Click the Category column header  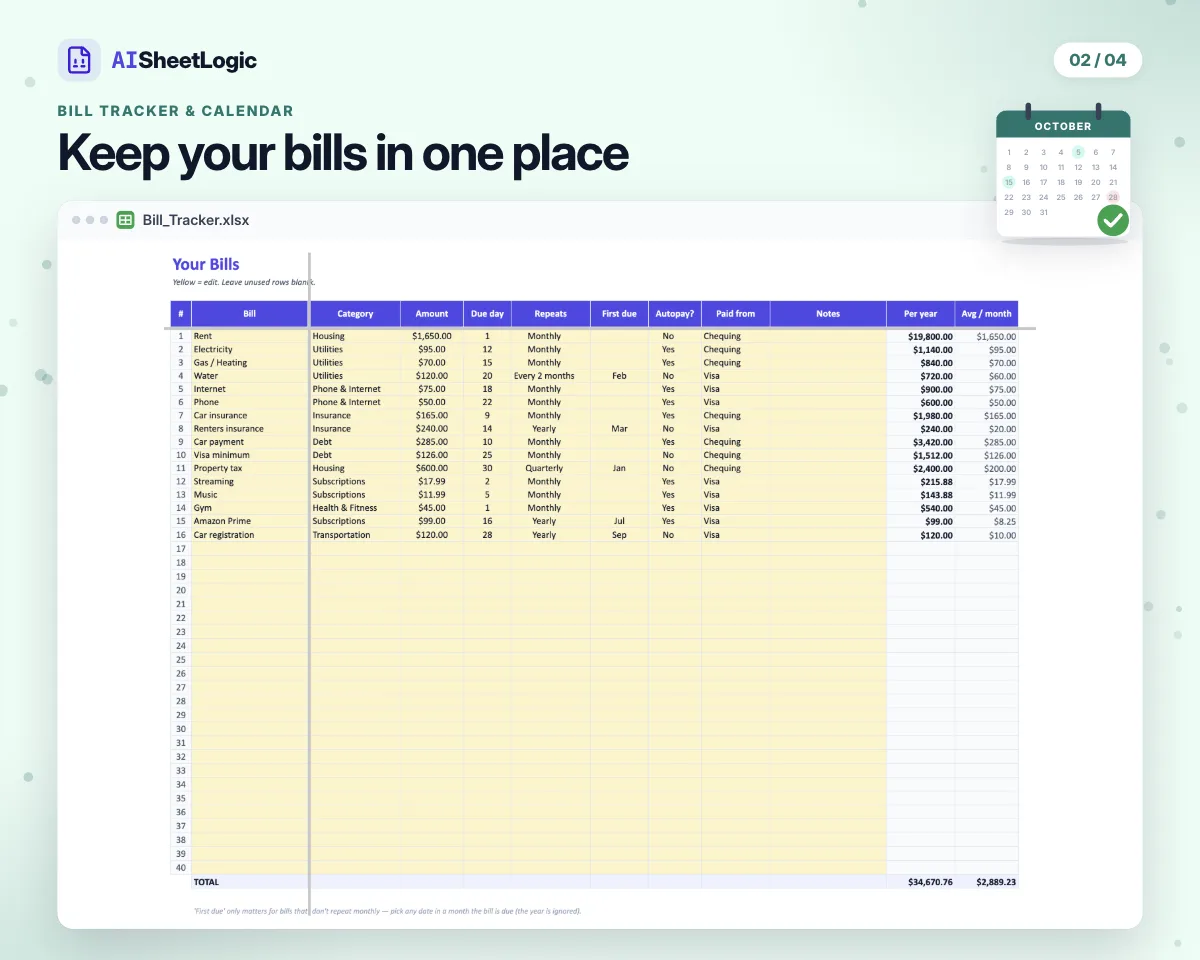355,314
